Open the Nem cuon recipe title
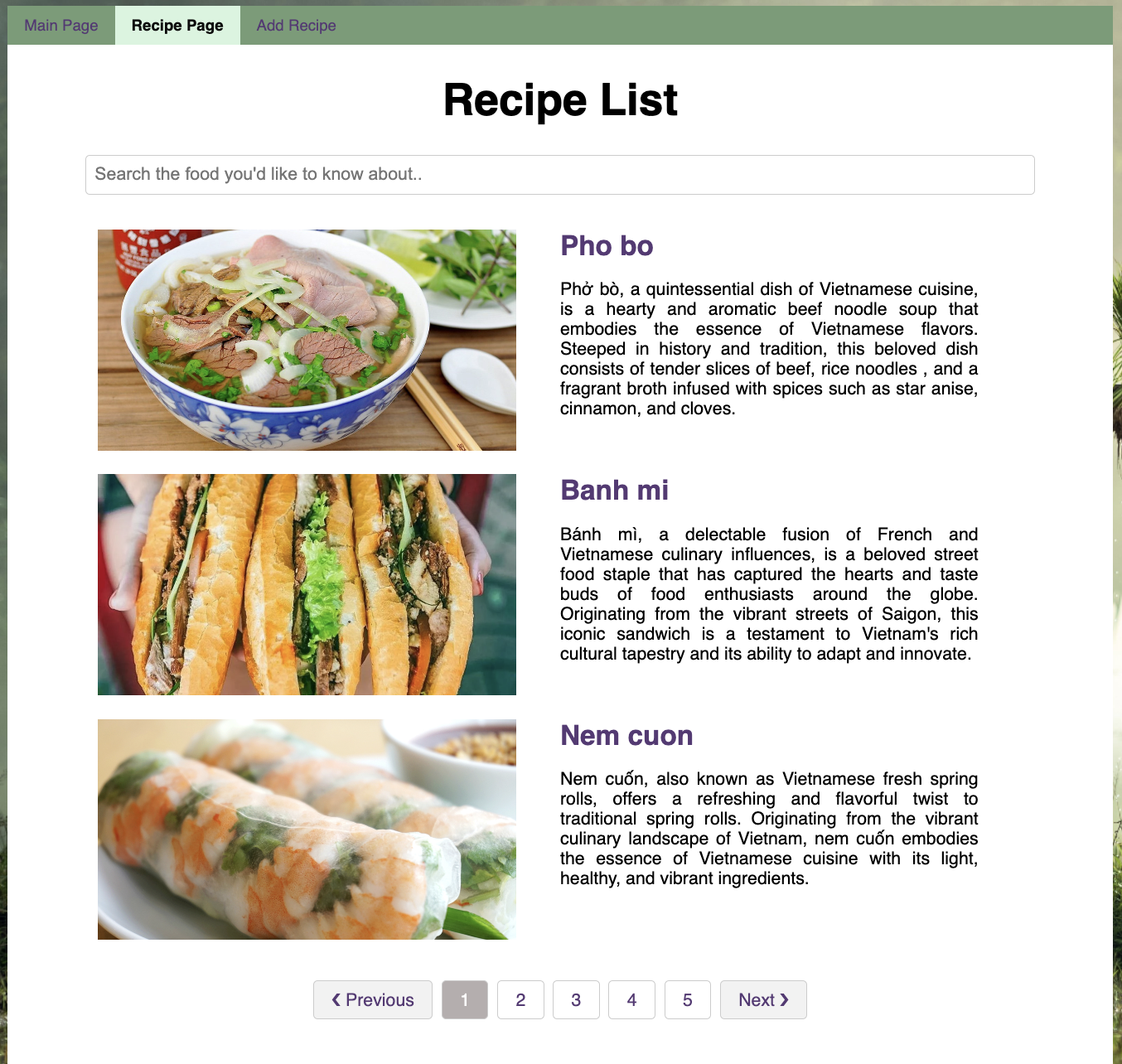Image resolution: width=1122 pixels, height=1064 pixels. [626, 736]
